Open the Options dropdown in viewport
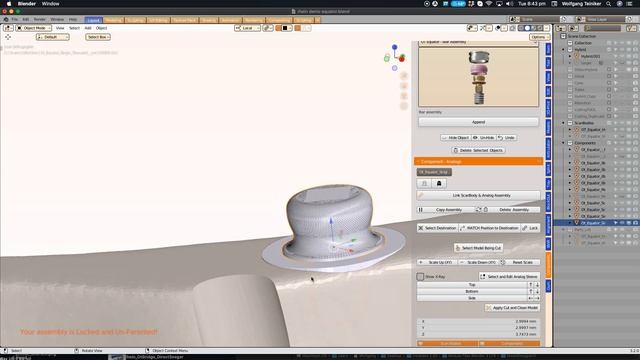The image size is (640, 360). [x=539, y=37]
